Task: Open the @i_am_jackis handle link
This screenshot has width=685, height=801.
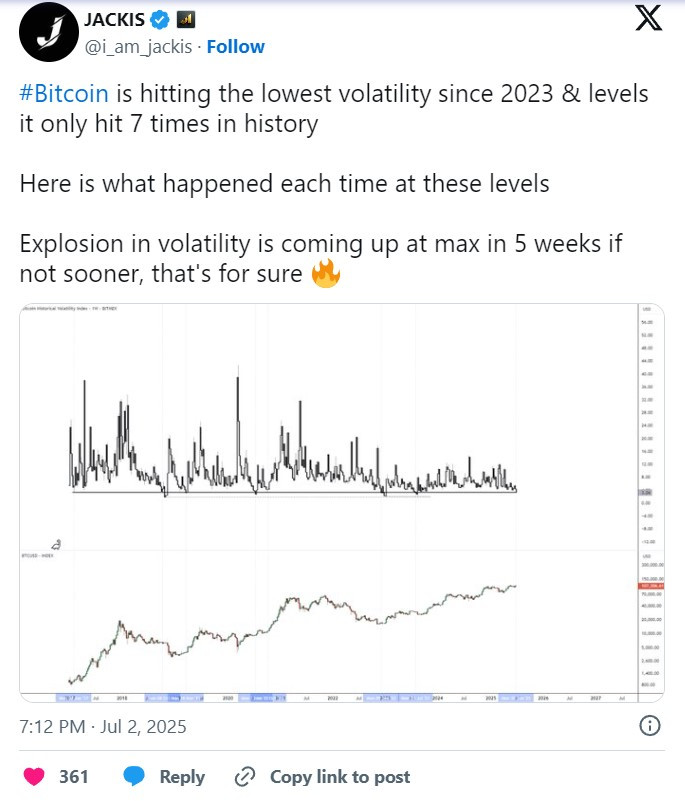Action: pyautogui.click(x=138, y=47)
